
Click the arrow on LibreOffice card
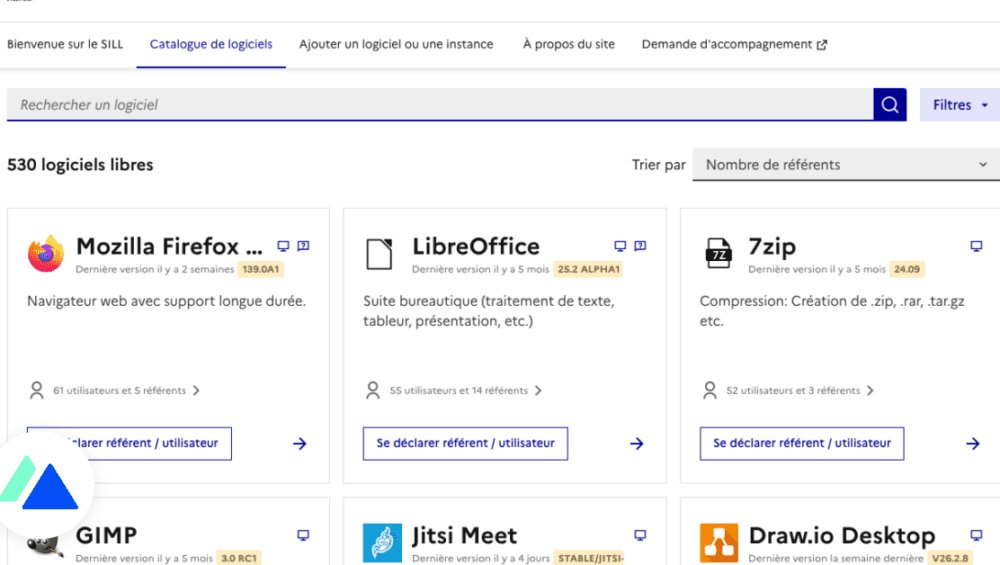636,443
